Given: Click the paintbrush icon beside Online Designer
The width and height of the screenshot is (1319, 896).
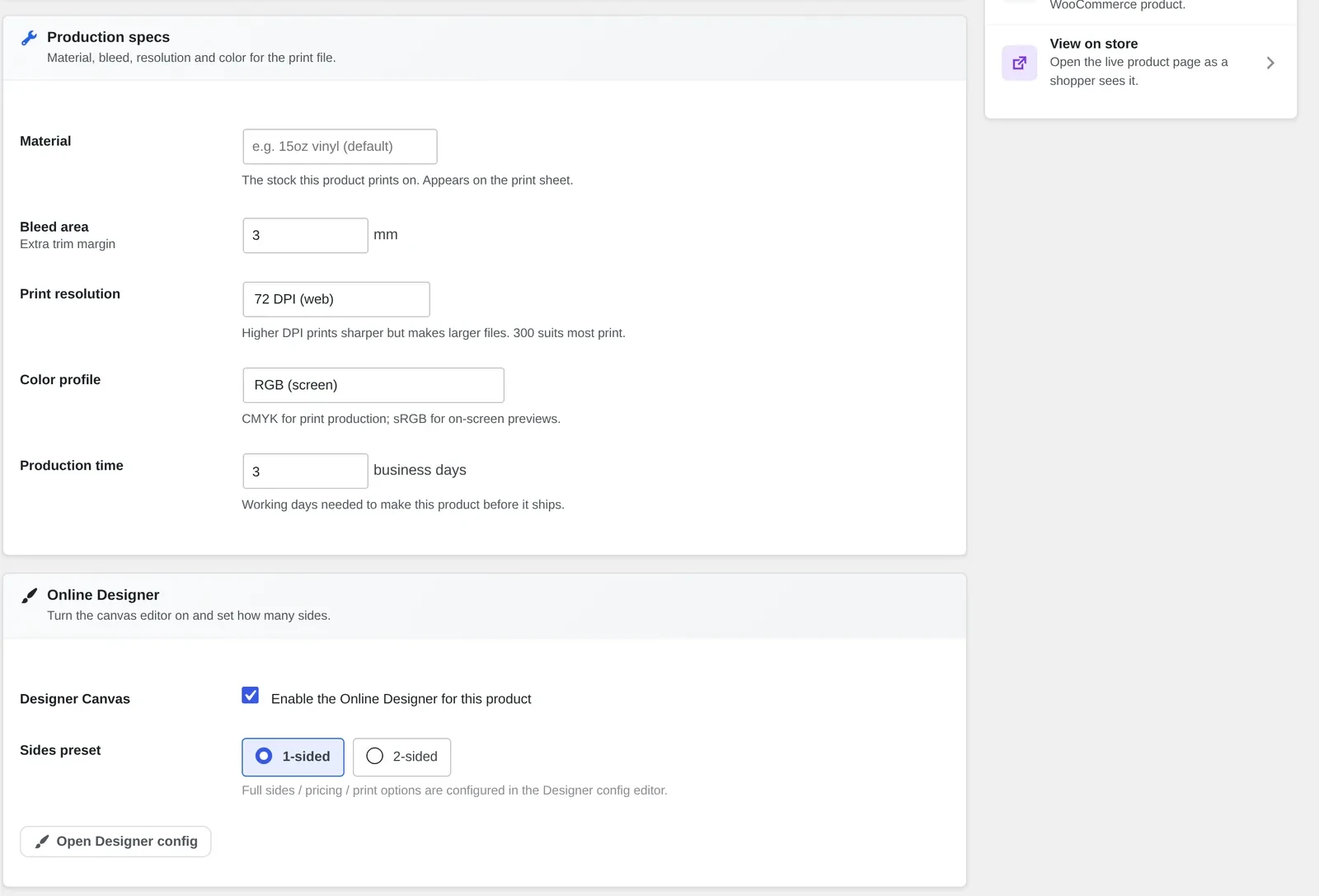Looking at the screenshot, I should (x=29, y=595).
